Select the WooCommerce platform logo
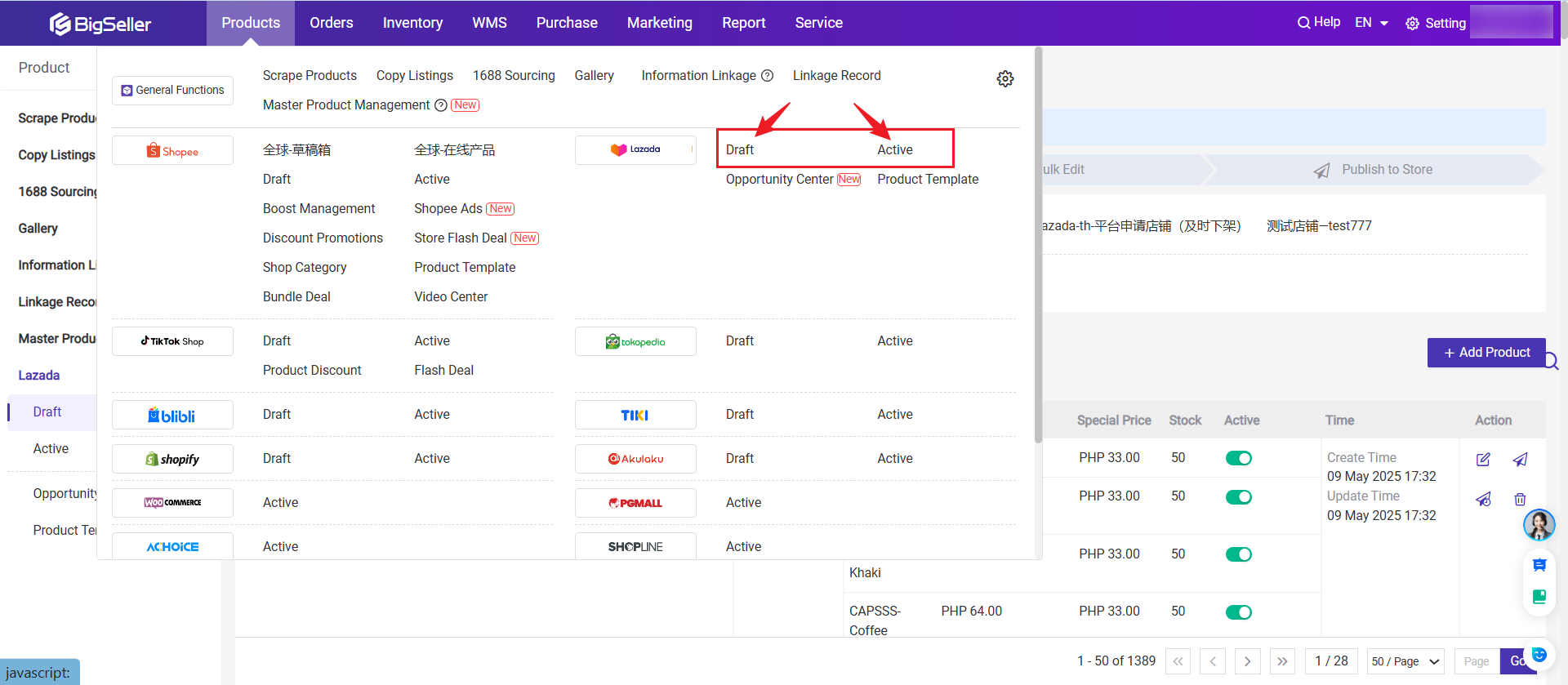This screenshot has width=1568, height=685. click(x=172, y=503)
